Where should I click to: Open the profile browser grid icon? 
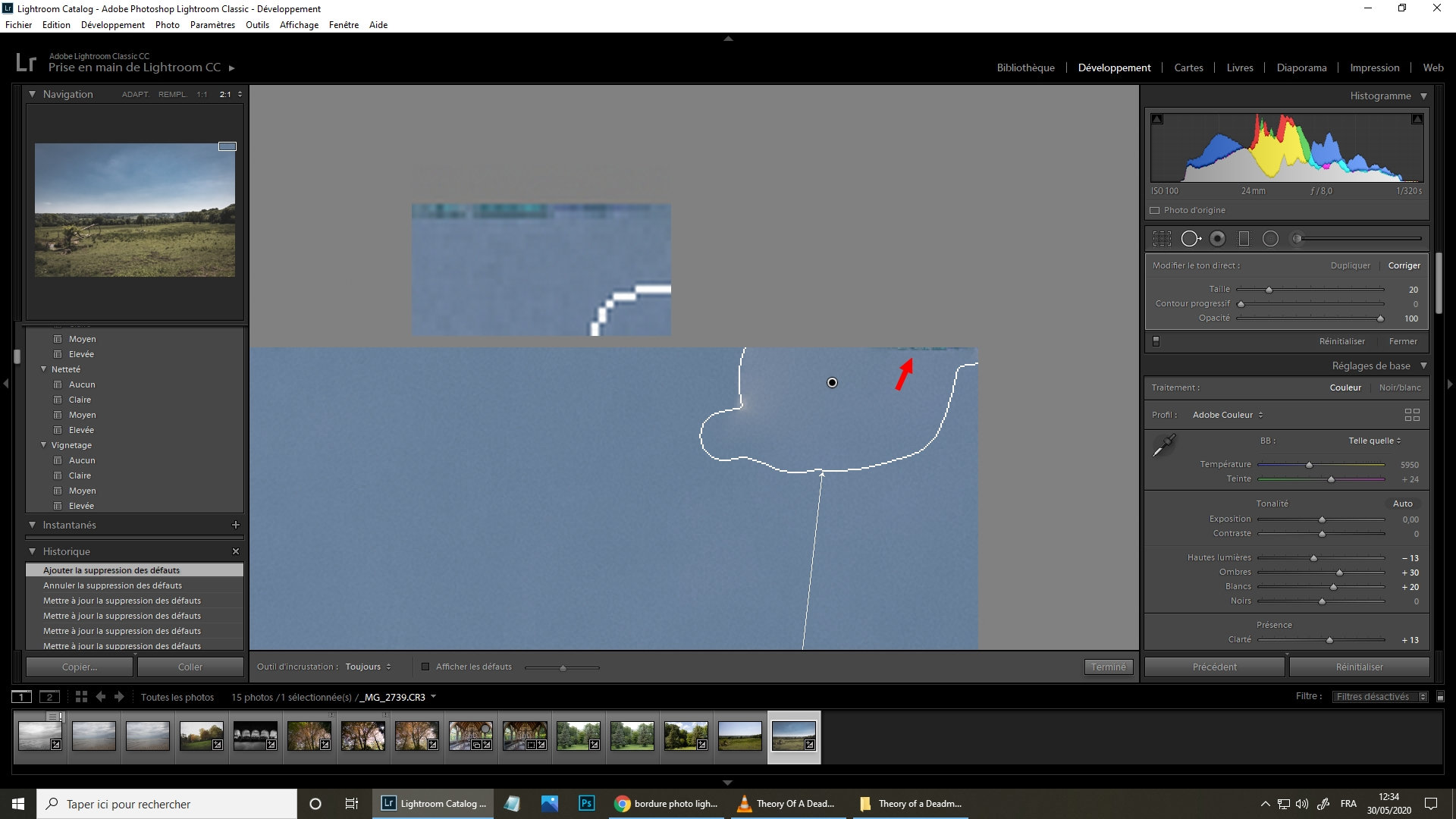click(1411, 415)
